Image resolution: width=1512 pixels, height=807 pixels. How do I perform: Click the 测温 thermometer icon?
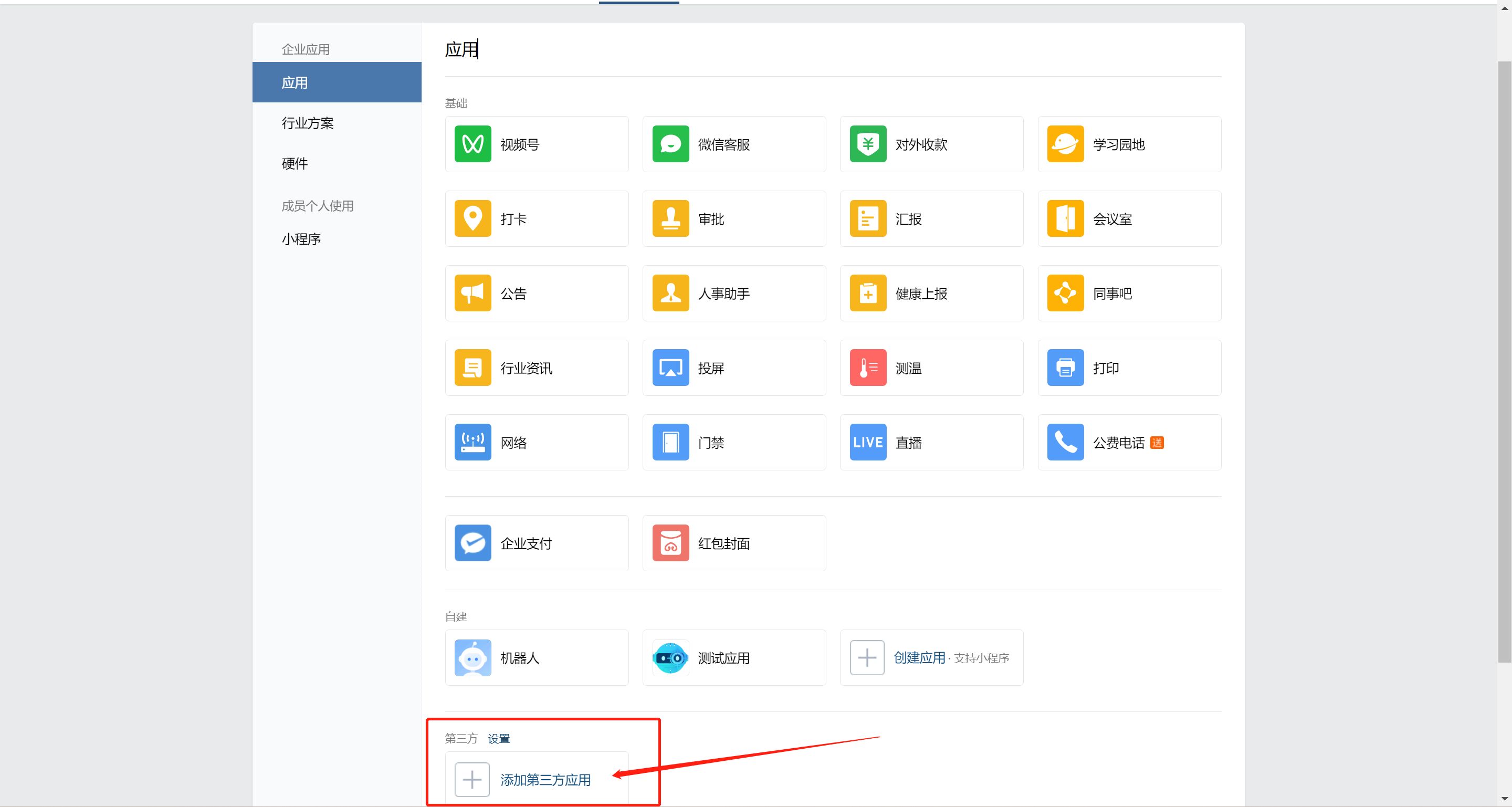pyautogui.click(x=867, y=368)
